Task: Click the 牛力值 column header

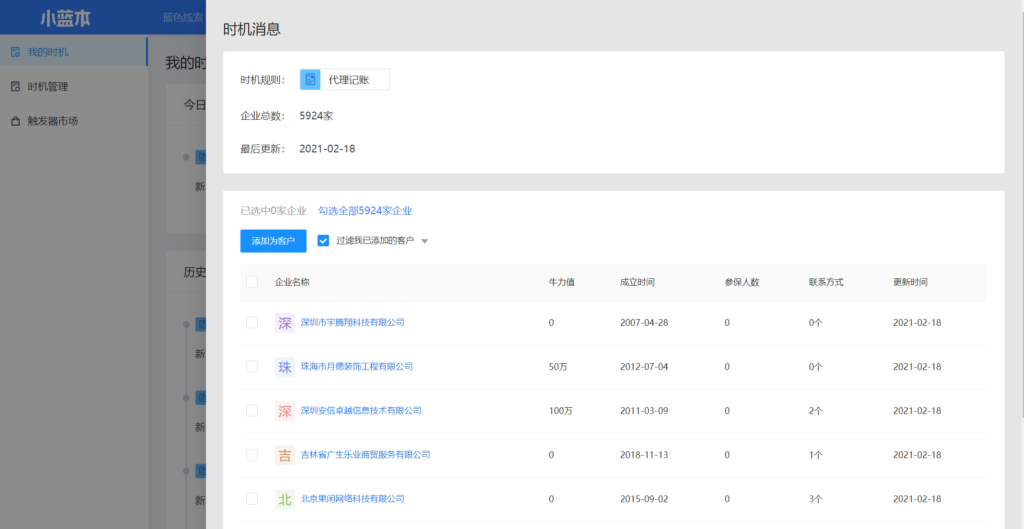Action: [x=561, y=282]
